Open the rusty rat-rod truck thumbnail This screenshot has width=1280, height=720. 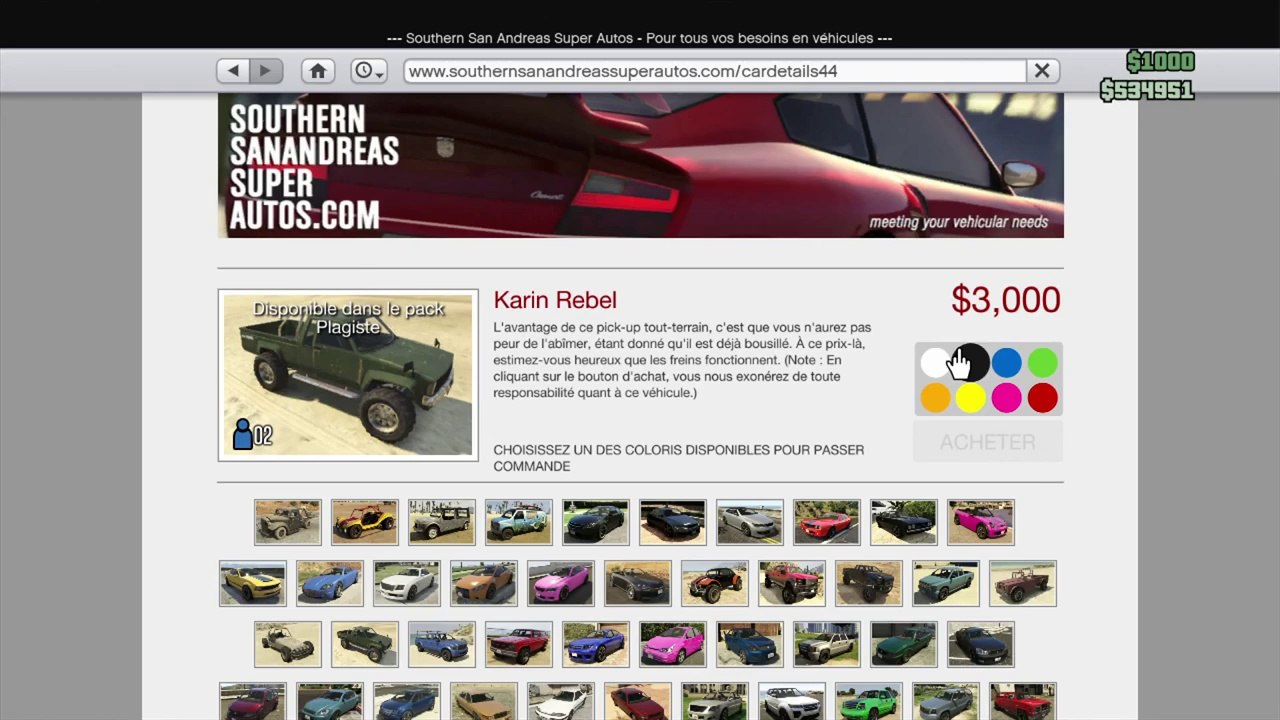click(x=288, y=522)
